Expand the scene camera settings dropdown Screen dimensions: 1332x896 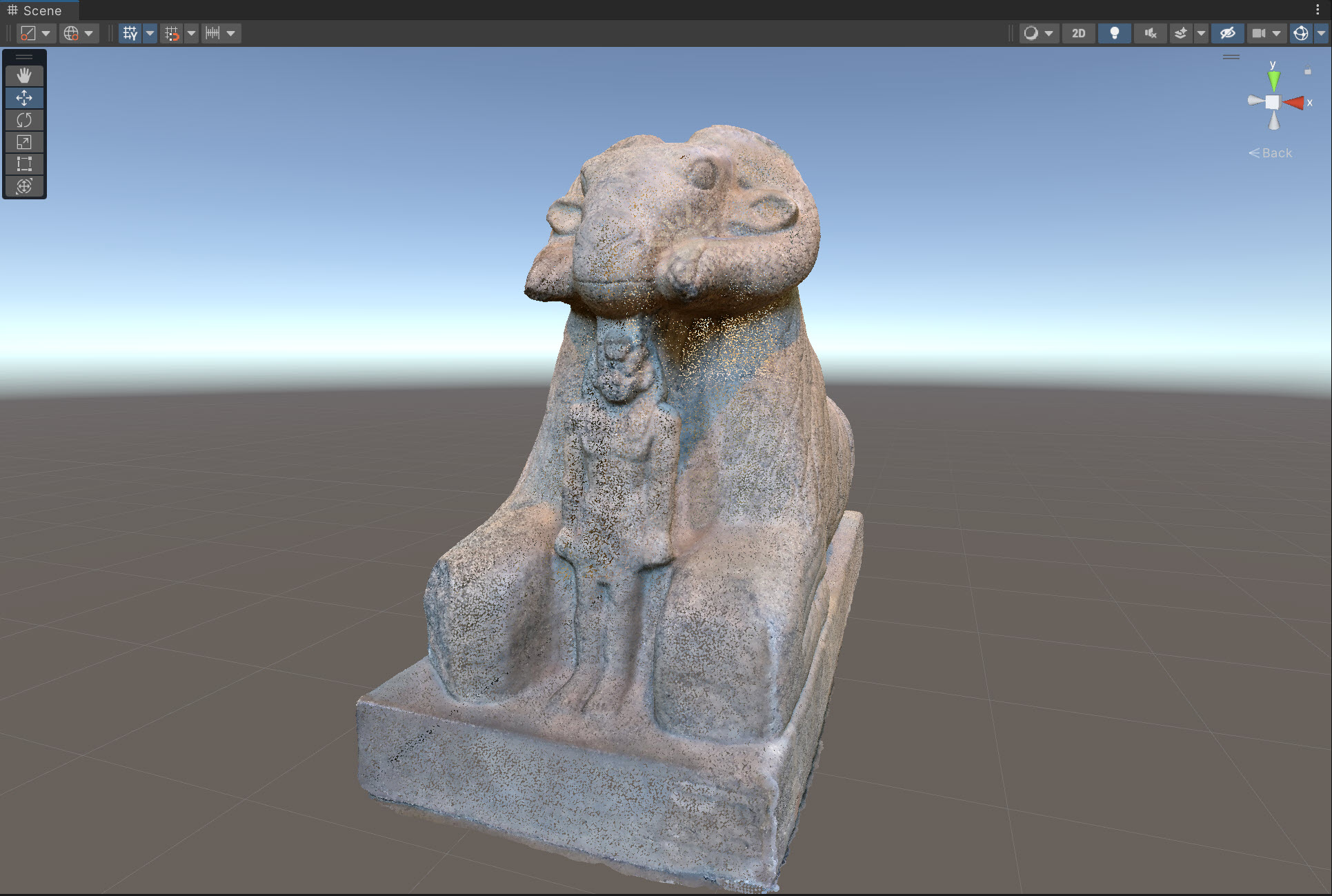(1276, 33)
